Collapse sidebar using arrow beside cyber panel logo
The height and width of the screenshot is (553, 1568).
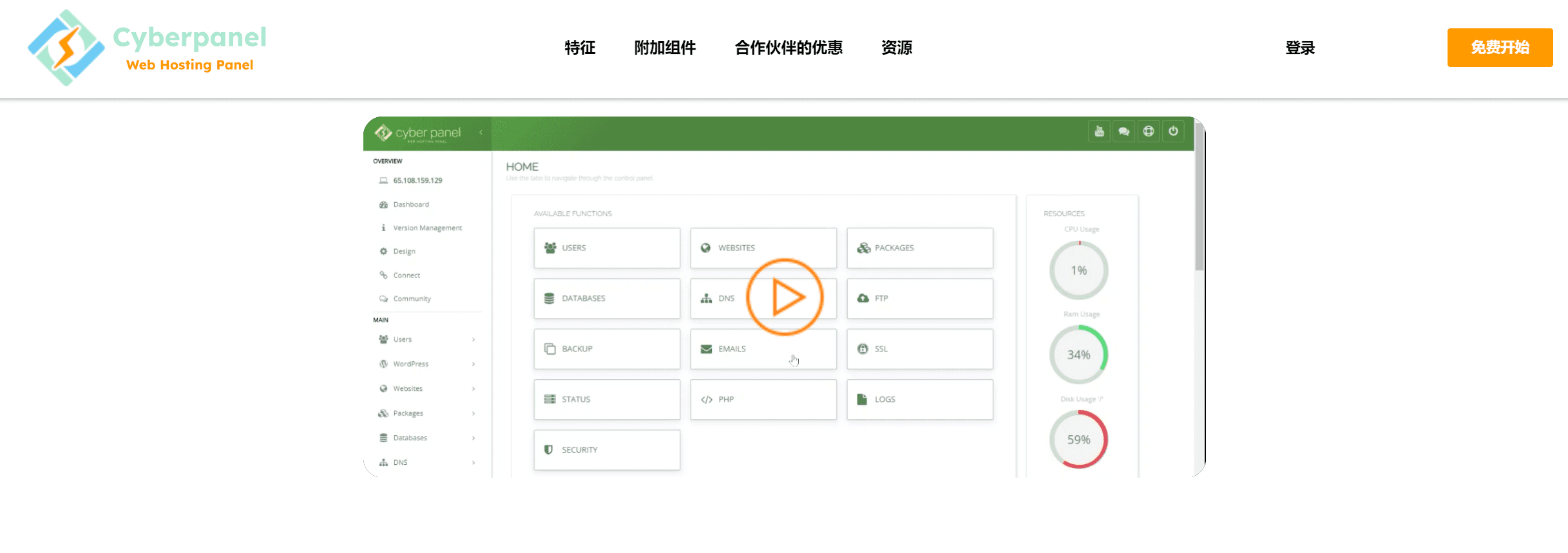[x=481, y=133]
